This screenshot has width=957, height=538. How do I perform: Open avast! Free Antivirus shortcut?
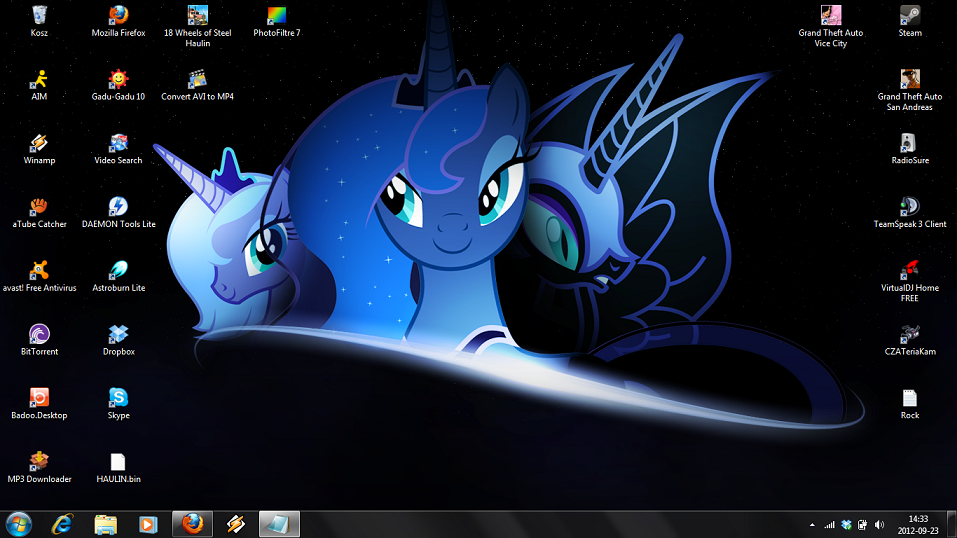pyautogui.click(x=39, y=271)
